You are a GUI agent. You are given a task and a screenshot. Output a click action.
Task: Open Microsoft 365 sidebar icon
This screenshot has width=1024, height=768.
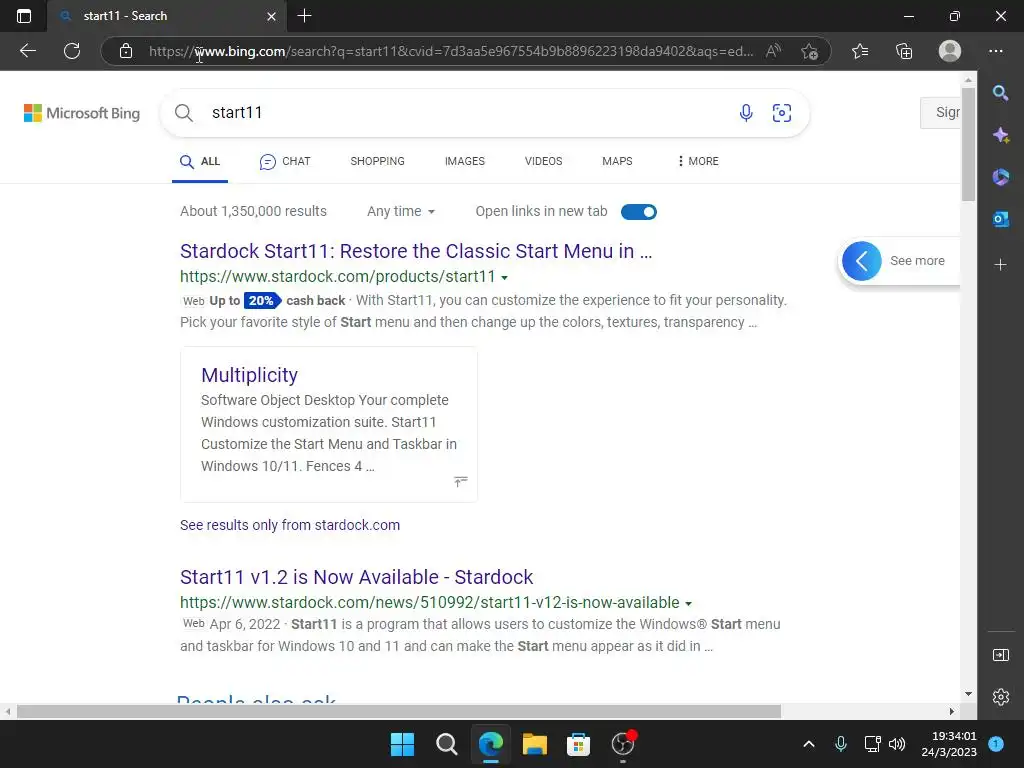click(x=1000, y=177)
